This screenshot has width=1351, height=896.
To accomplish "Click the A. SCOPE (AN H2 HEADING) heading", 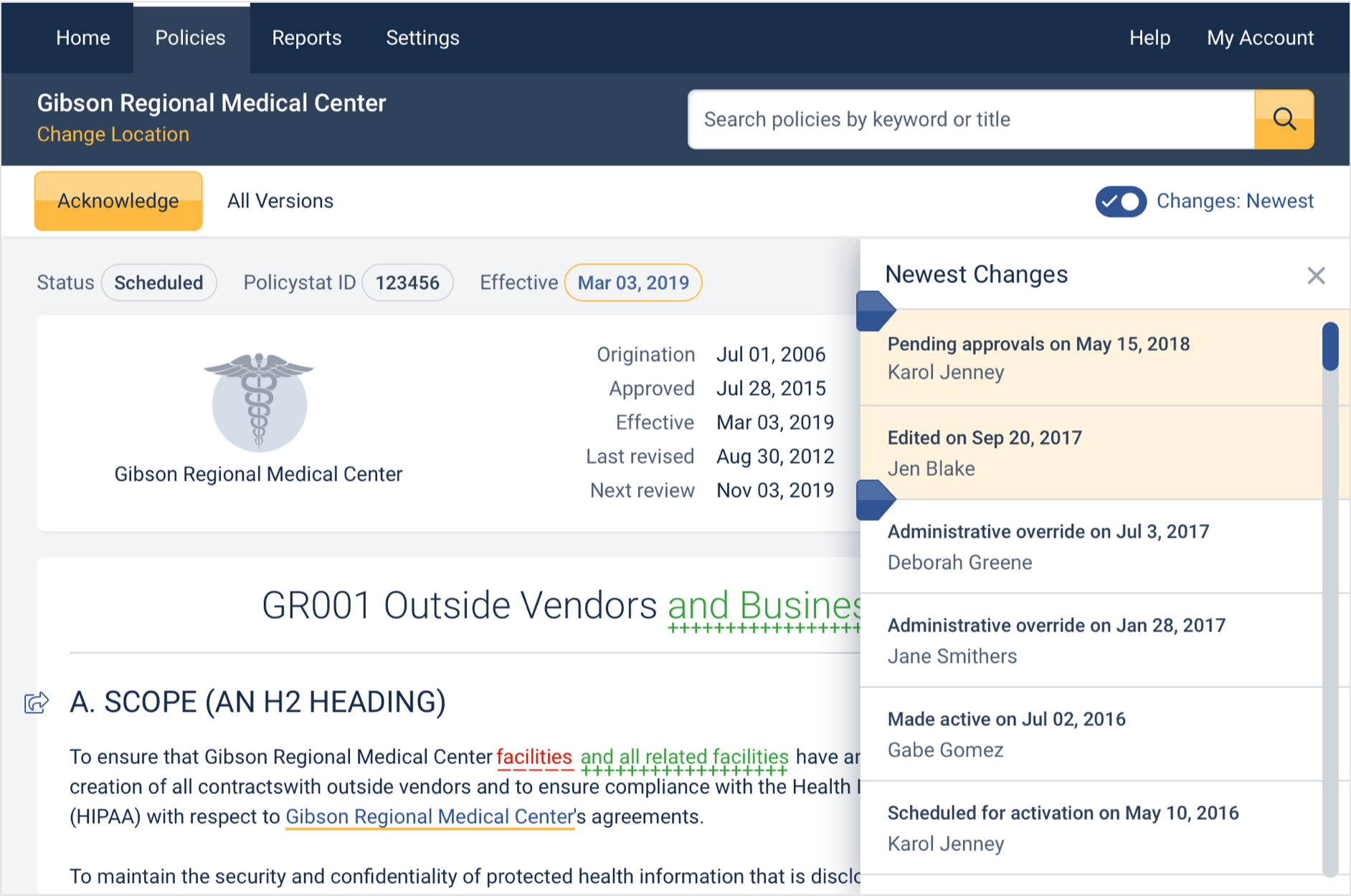I will 258,702.
